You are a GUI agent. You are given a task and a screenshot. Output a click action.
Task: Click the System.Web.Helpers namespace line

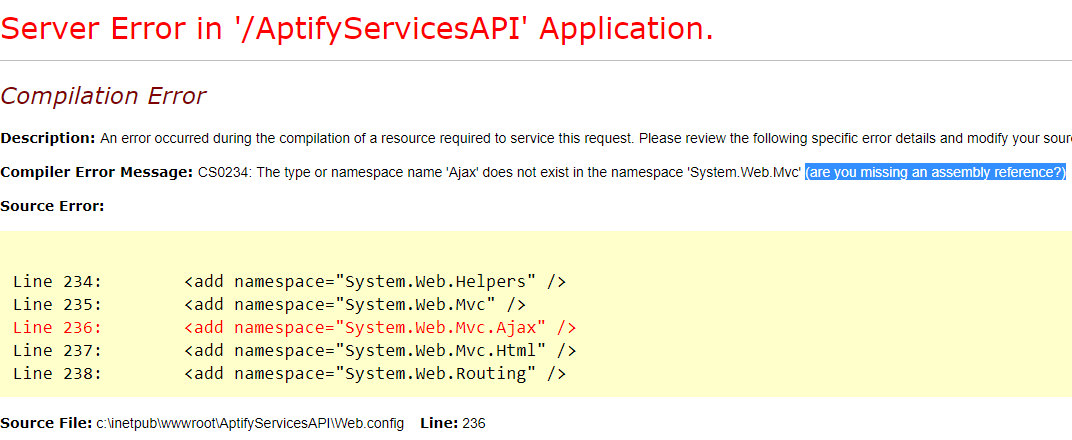point(375,282)
